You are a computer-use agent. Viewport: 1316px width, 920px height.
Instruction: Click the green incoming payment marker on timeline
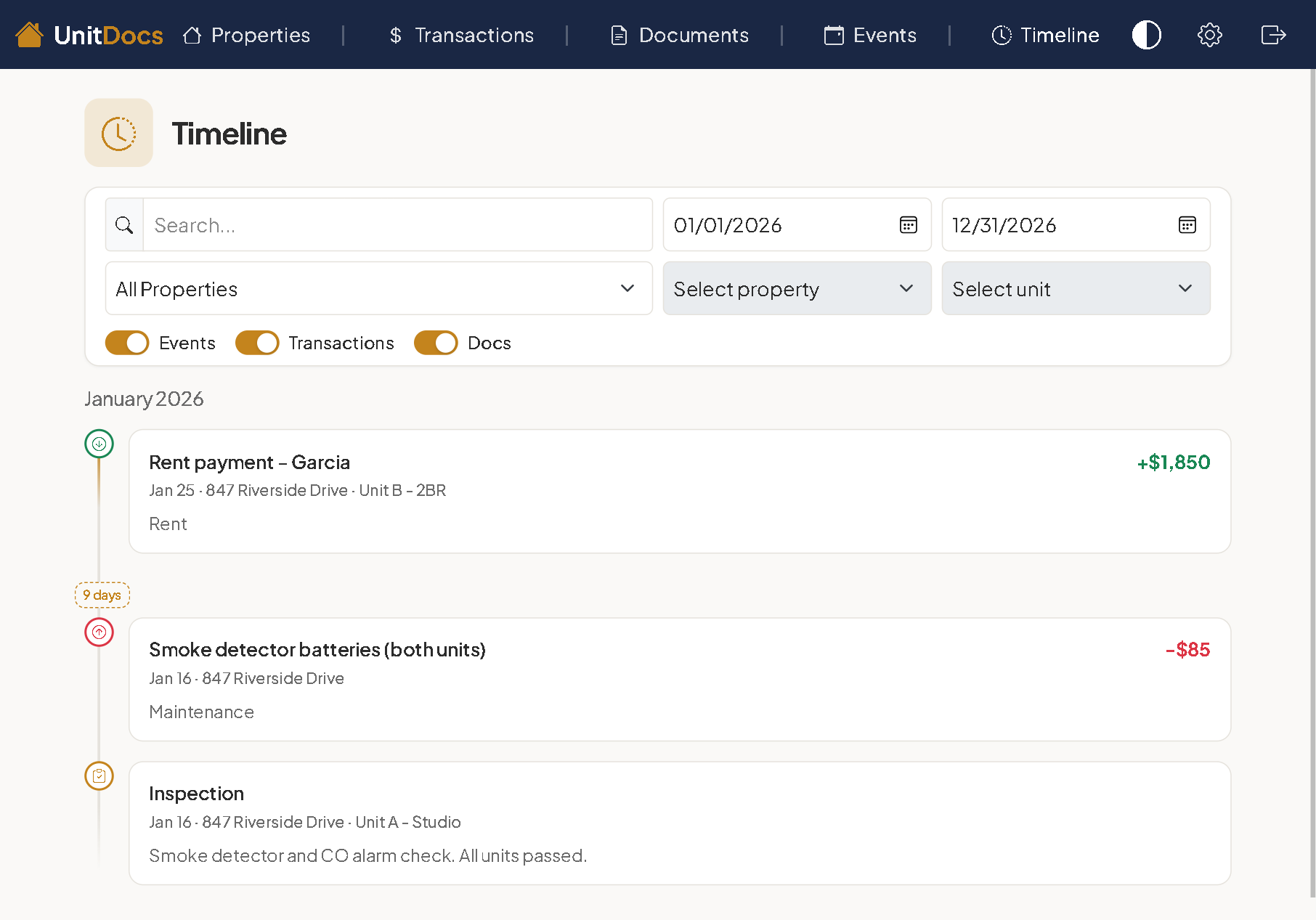coord(99,444)
